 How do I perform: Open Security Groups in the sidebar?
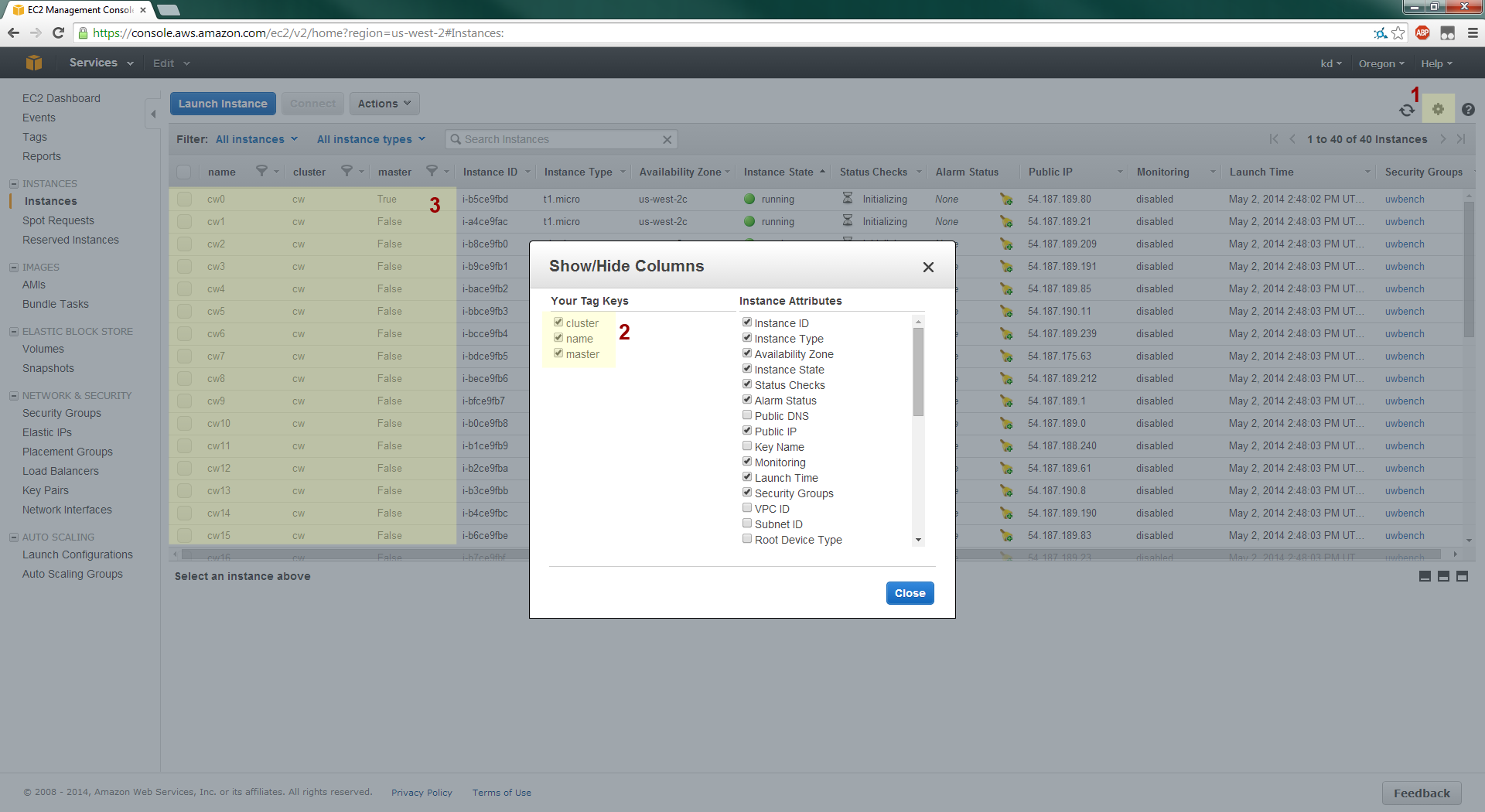point(62,413)
